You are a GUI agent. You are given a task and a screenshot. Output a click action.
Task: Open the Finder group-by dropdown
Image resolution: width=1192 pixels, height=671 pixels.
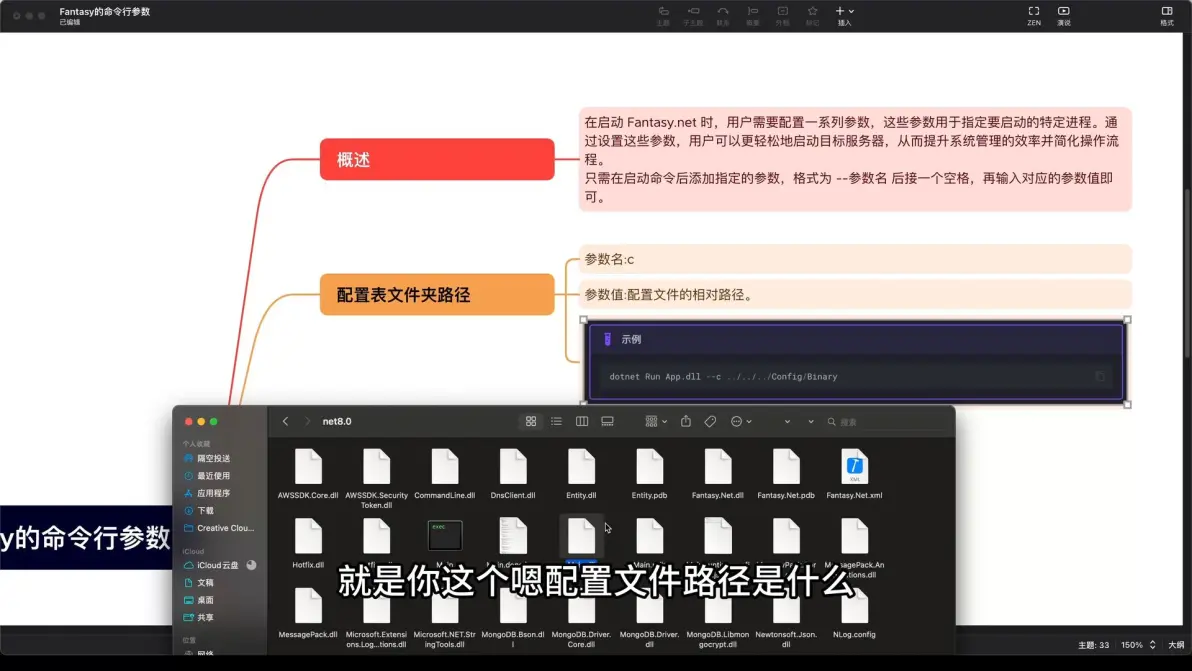point(656,421)
